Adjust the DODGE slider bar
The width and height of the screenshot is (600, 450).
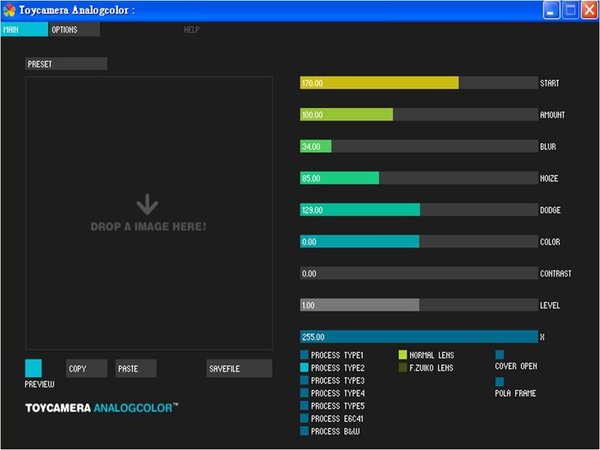tap(419, 210)
